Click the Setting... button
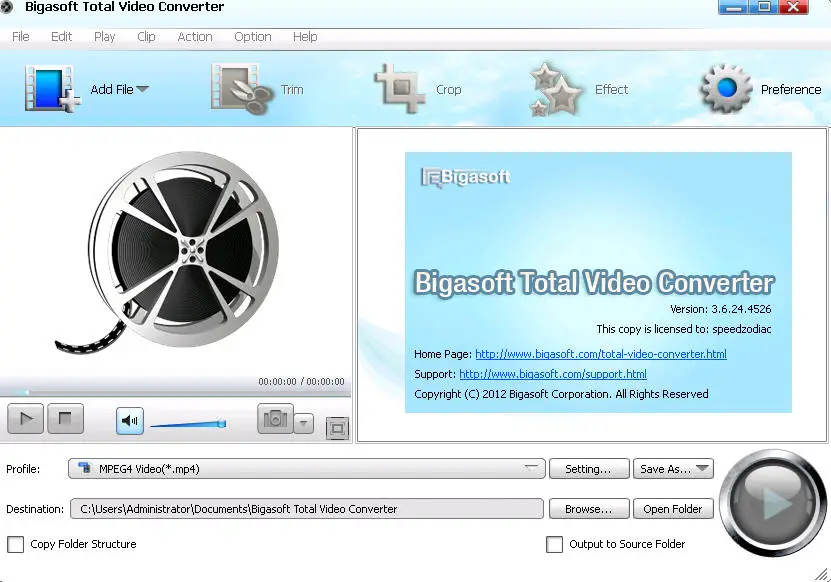Screen dimensions: 831x582 coord(589,469)
